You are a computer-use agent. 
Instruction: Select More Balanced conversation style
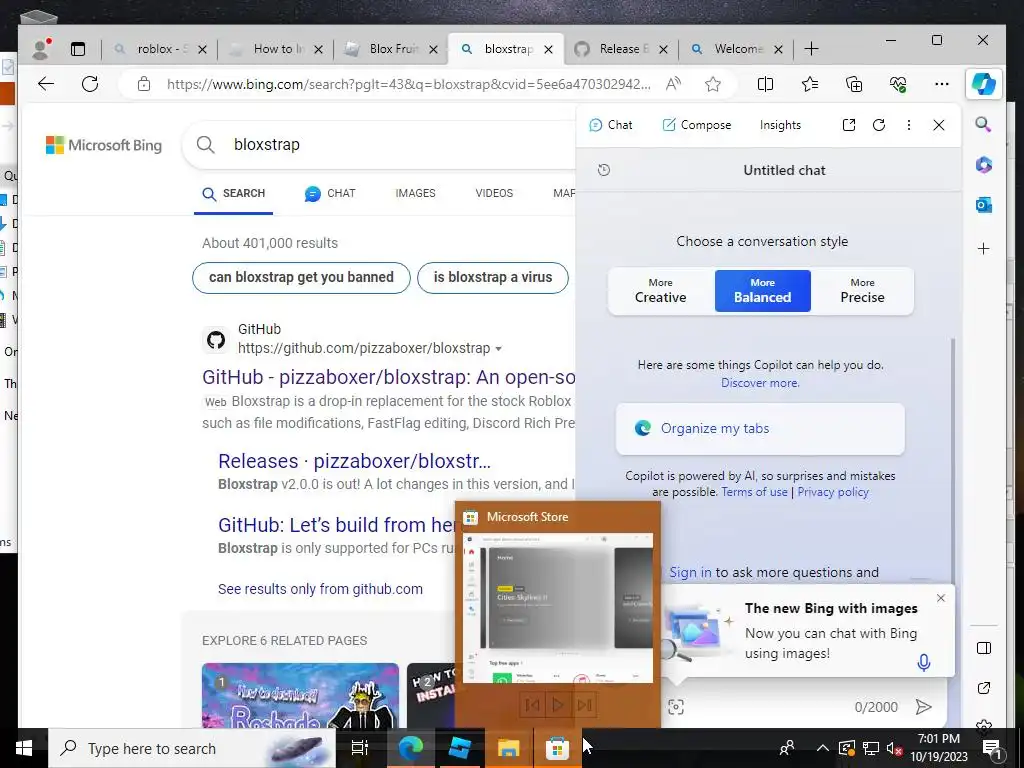(x=762, y=291)
